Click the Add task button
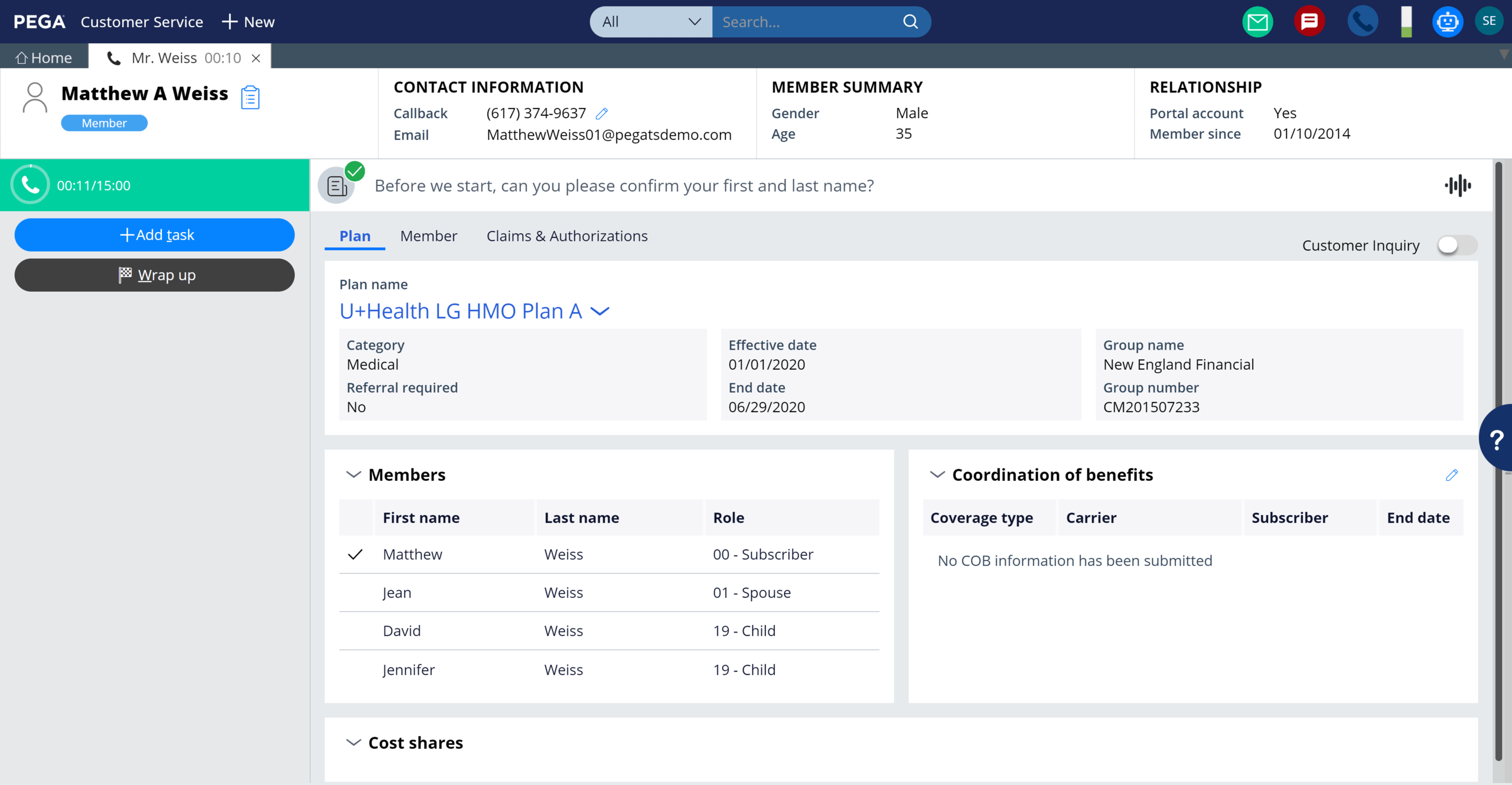The image size is (1512, 785). click(155, 234)
